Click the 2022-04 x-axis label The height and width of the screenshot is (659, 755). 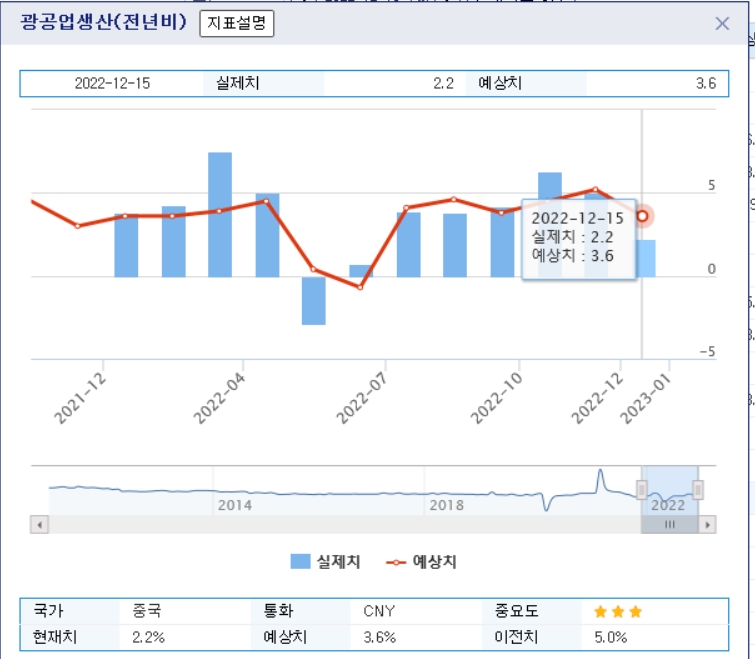coord(220,398)
